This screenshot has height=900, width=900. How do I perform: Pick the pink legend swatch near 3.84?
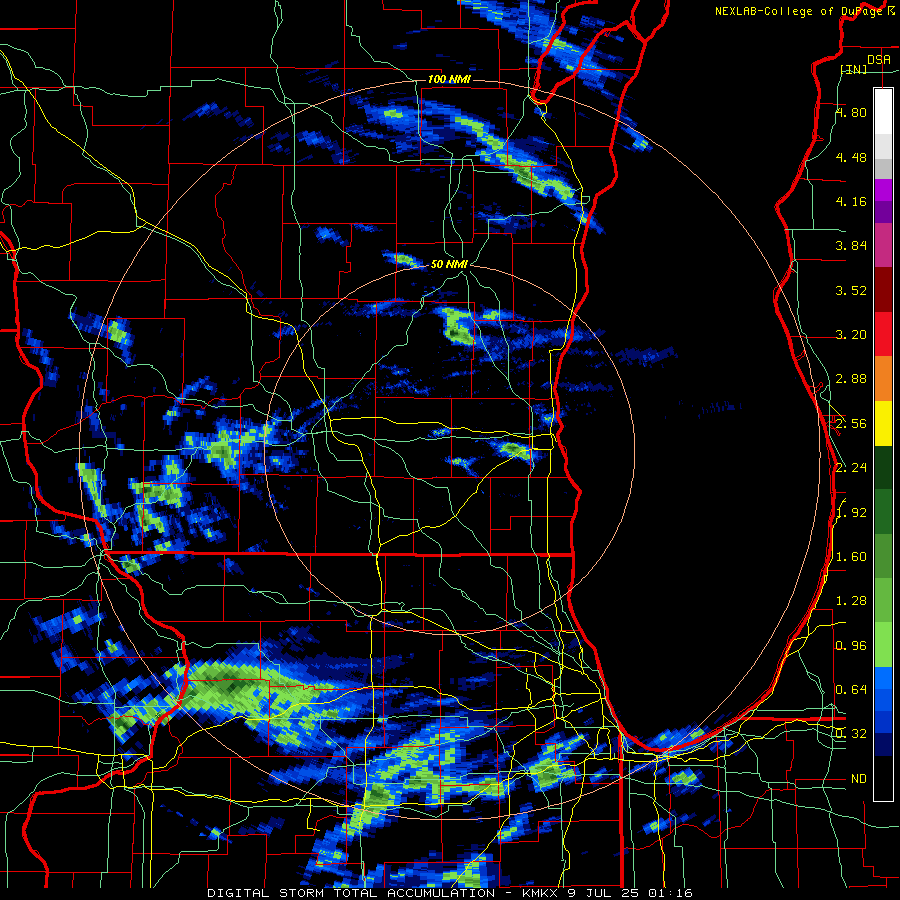(883, 246)
